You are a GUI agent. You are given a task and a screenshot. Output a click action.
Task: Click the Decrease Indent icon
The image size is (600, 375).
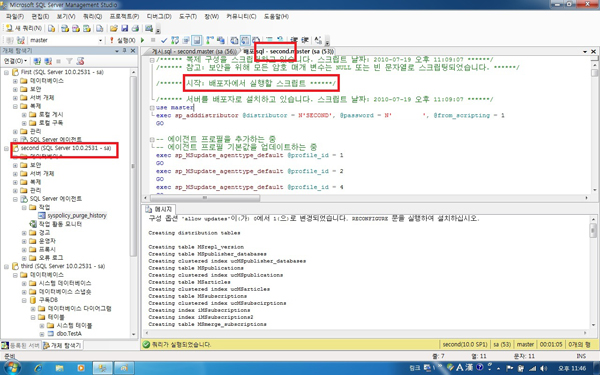294,40
